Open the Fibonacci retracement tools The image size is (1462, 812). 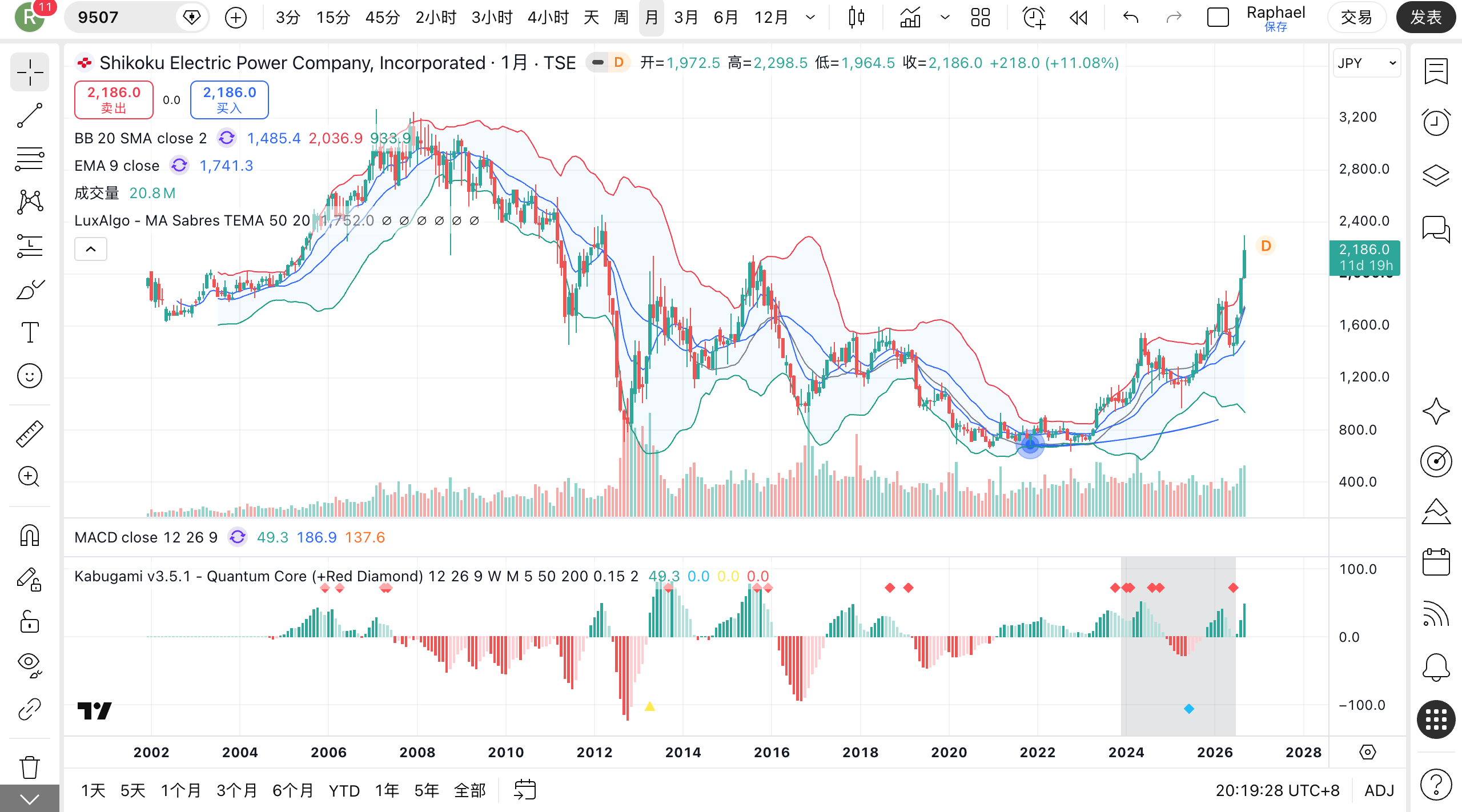[30, 159]
